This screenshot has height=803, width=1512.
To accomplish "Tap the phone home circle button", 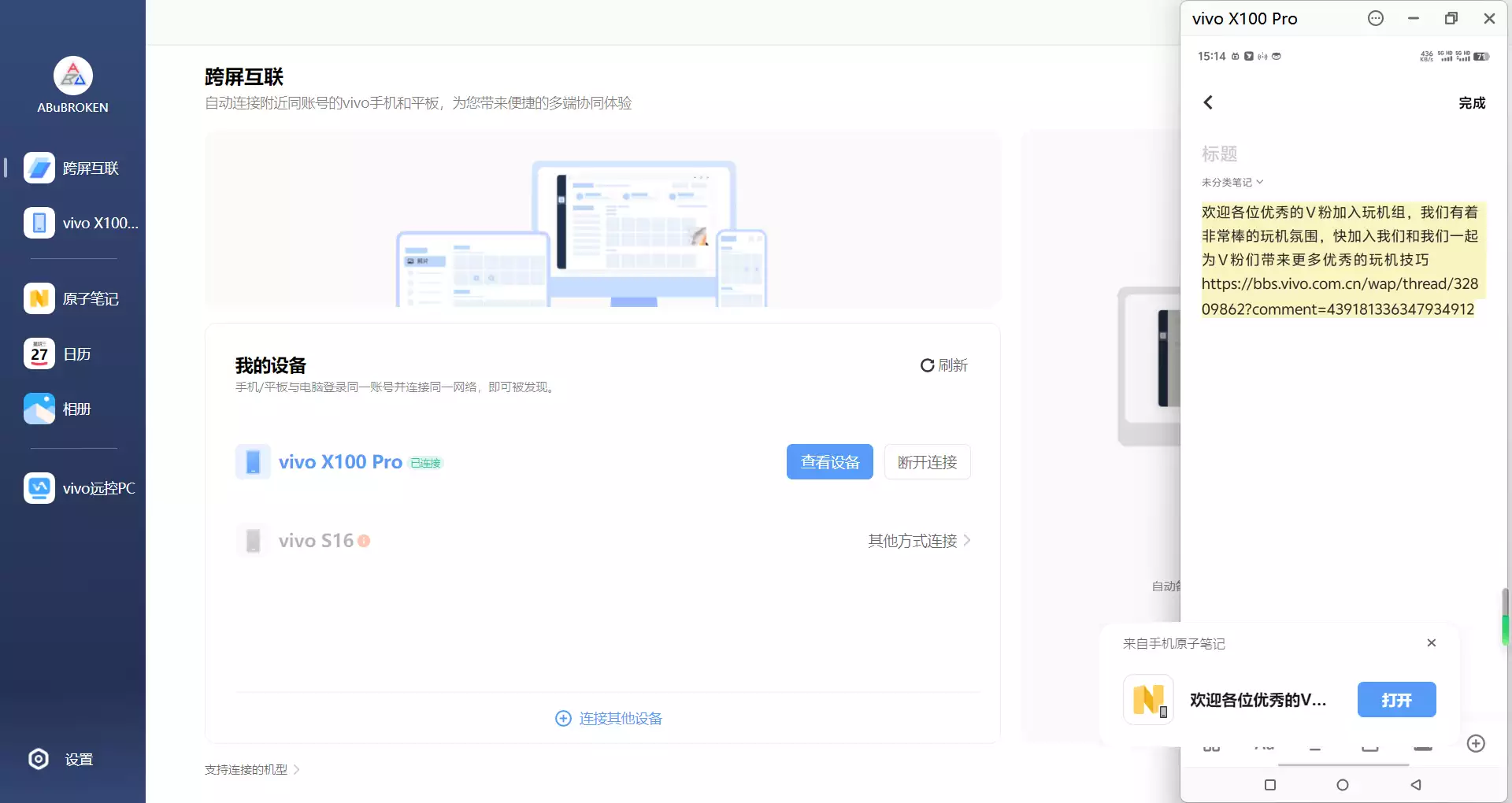I will point(1343,785).
